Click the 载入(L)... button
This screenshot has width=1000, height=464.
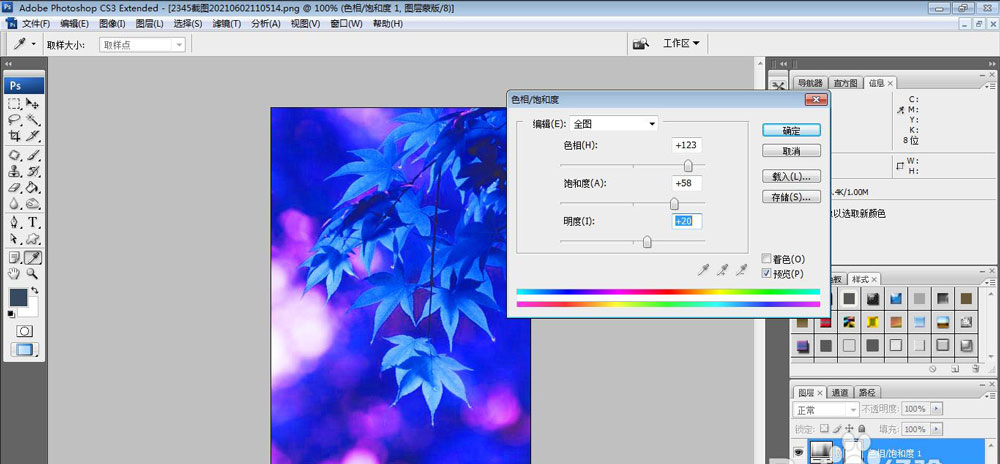click(791, 176)
